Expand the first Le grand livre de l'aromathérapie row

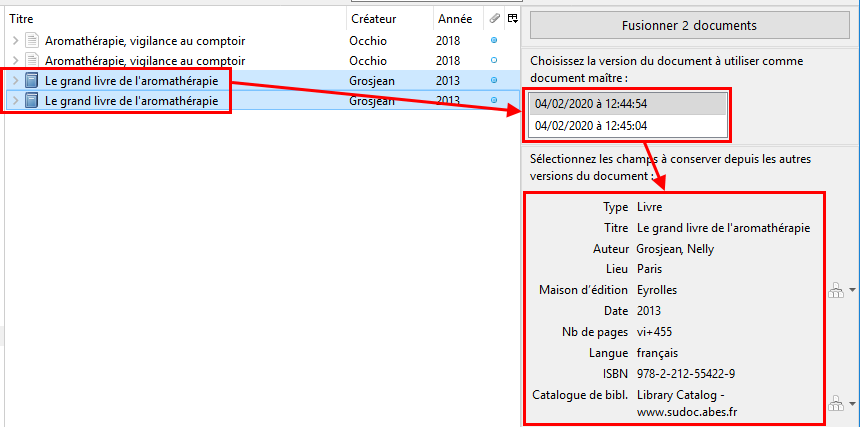coord(15,80)
